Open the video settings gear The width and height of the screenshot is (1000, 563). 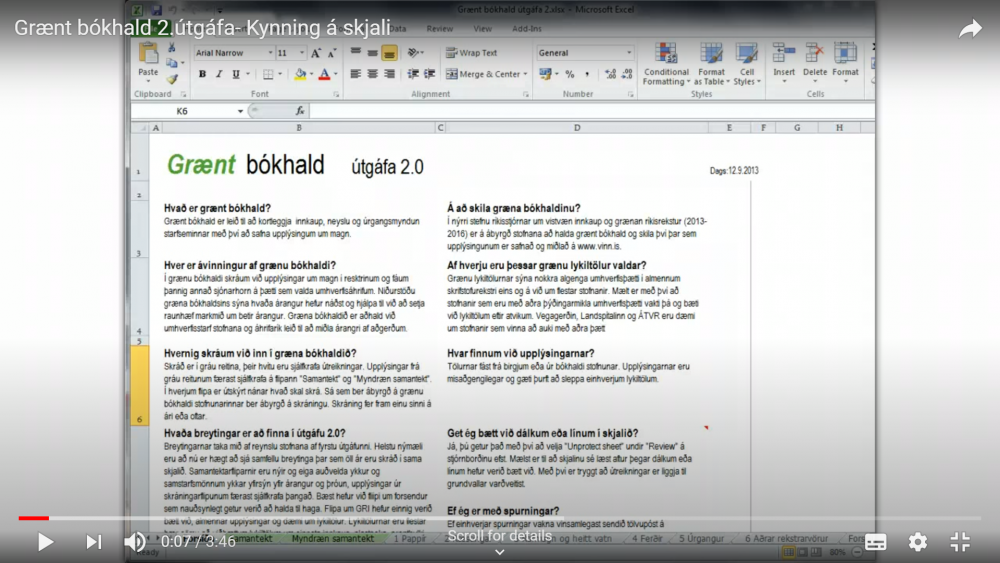point(918,542)
